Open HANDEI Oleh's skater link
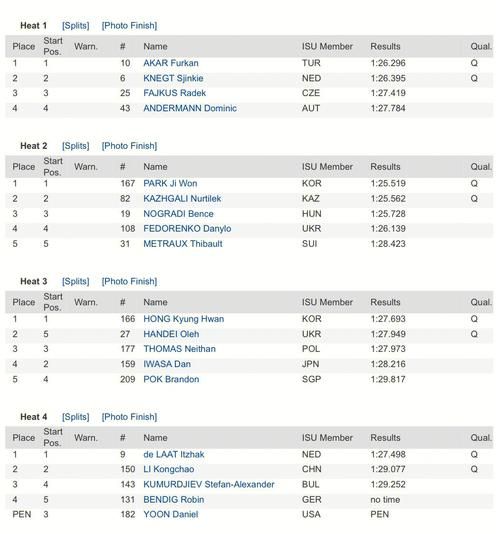 click(171, 334)
